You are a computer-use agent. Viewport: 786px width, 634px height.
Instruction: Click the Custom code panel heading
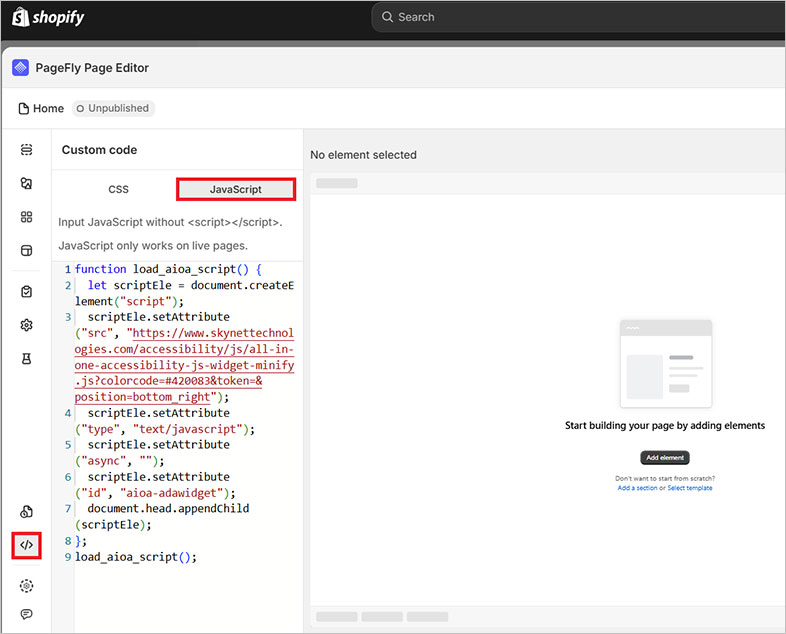point(99,150)
